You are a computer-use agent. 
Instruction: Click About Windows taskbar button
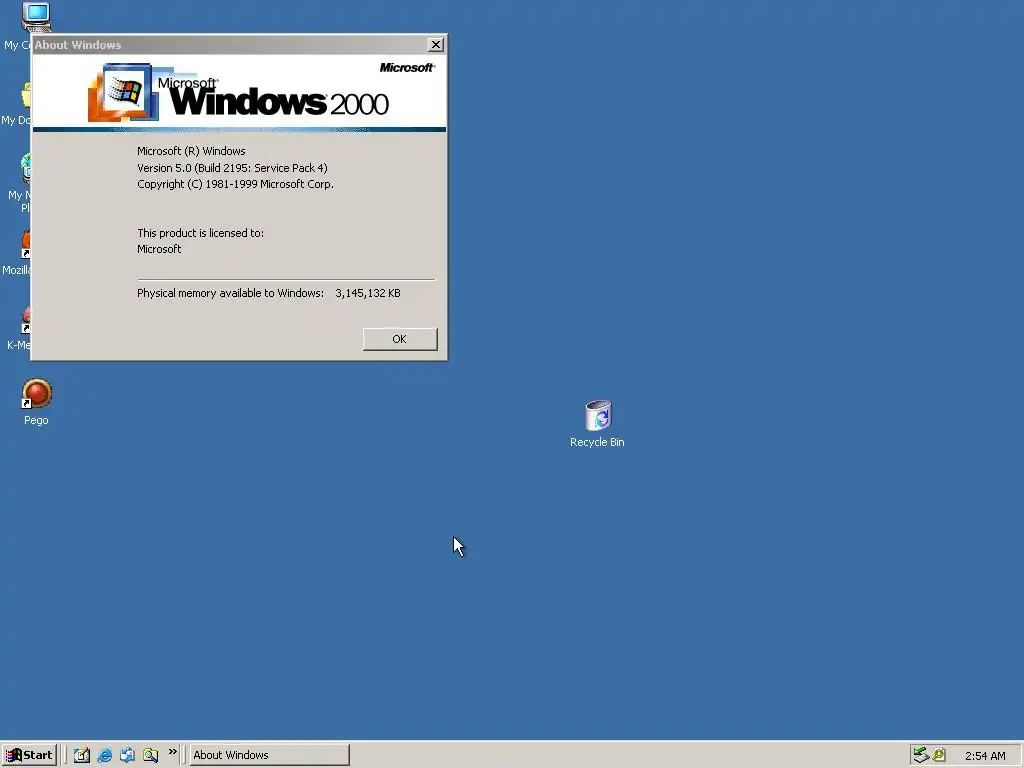tap(269, 755)
